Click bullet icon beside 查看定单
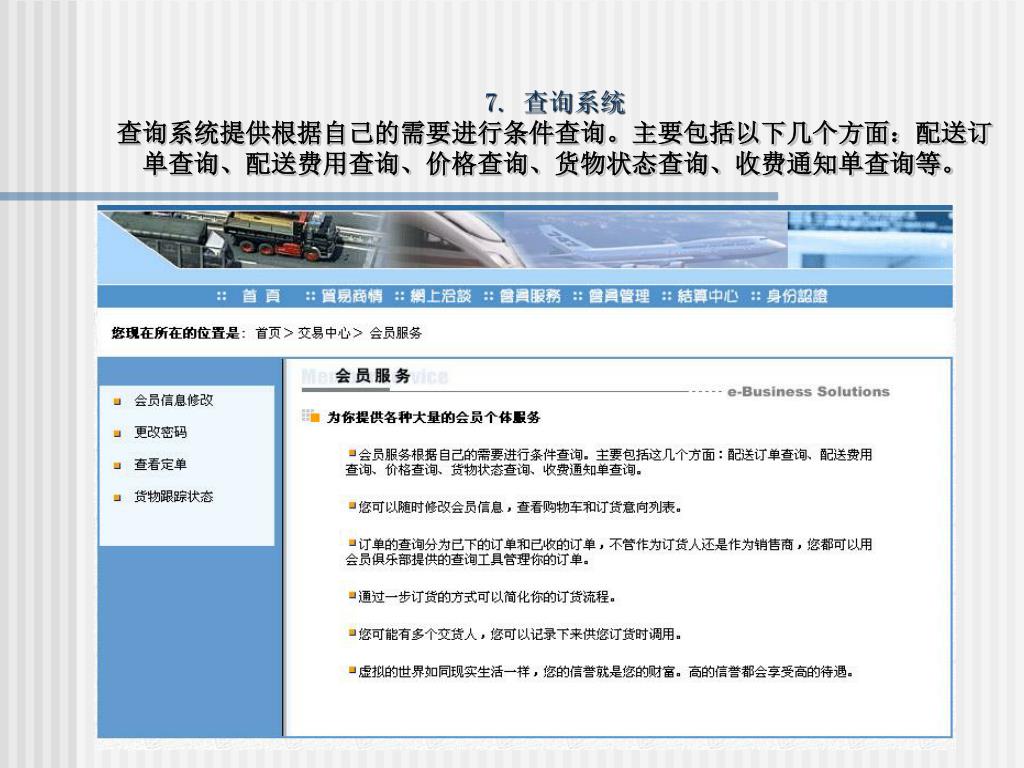Screen dimensions: 1024x768 click(118, 466)
